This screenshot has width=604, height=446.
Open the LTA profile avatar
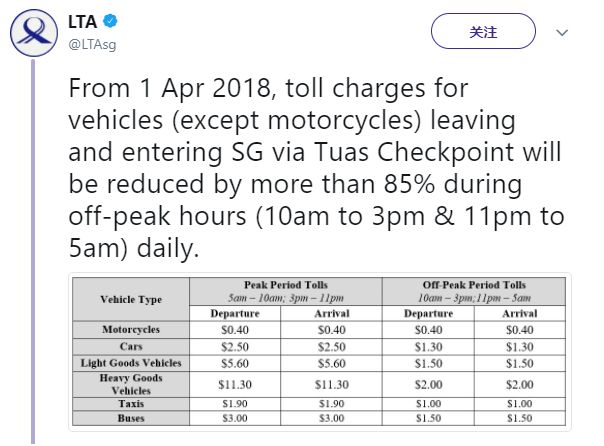[x=33, y=34]
